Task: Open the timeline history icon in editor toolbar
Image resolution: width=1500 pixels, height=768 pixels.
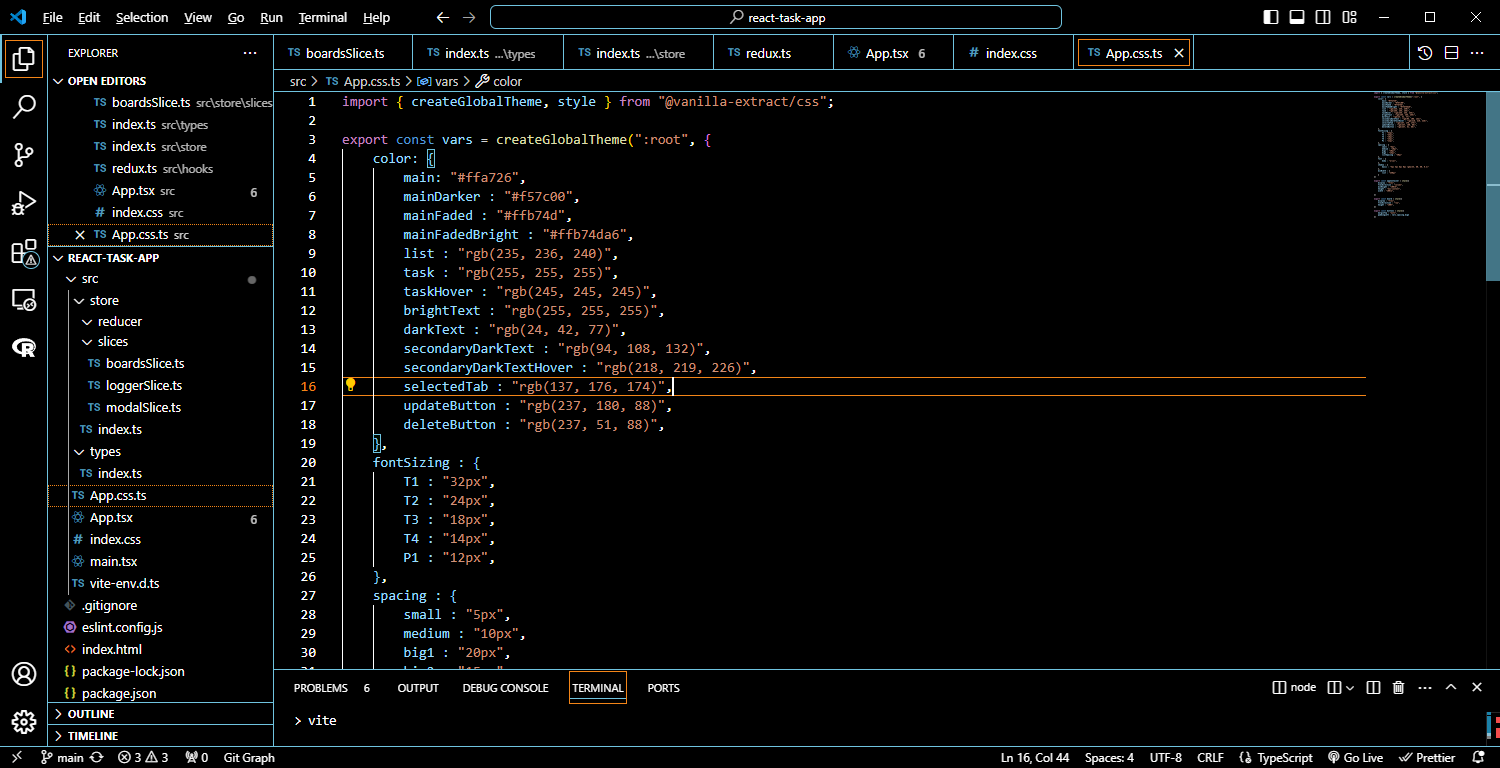Action: point(1425,53)
